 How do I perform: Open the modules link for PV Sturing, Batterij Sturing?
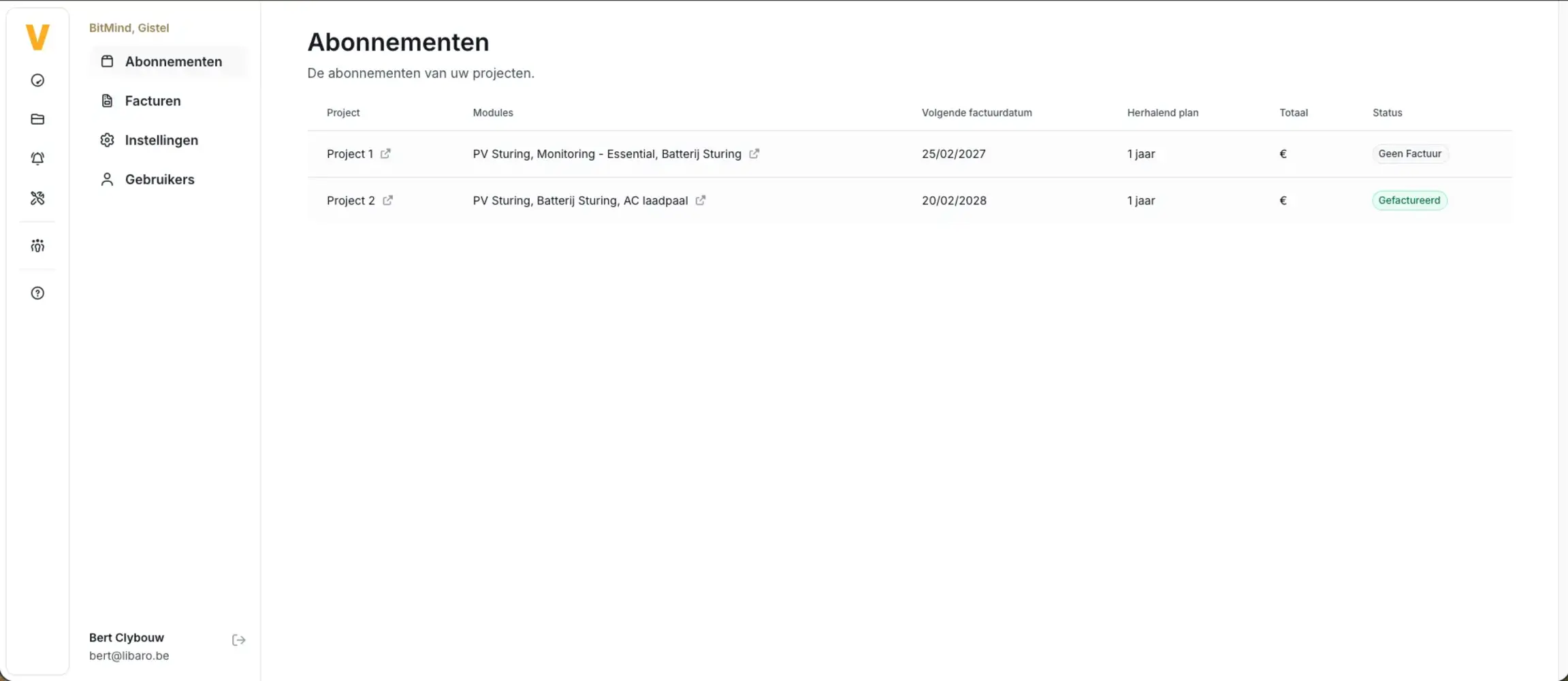pyautogui.click(x=700, y=200)
